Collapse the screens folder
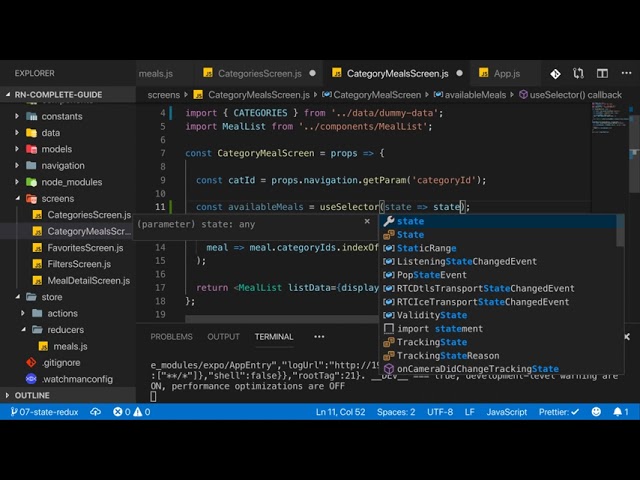Image resolution: width=640 pixels, height=480 pixels. click(x=57, y=198)
